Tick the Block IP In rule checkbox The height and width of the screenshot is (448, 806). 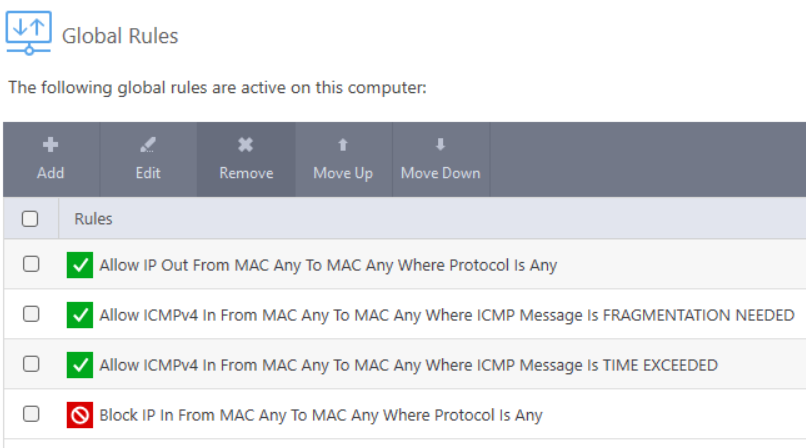click(31, 414)
